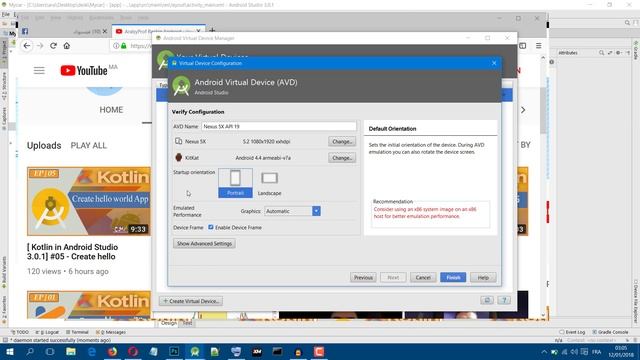
Task: Select Portrait startup orientation
Action: (235, 183)
